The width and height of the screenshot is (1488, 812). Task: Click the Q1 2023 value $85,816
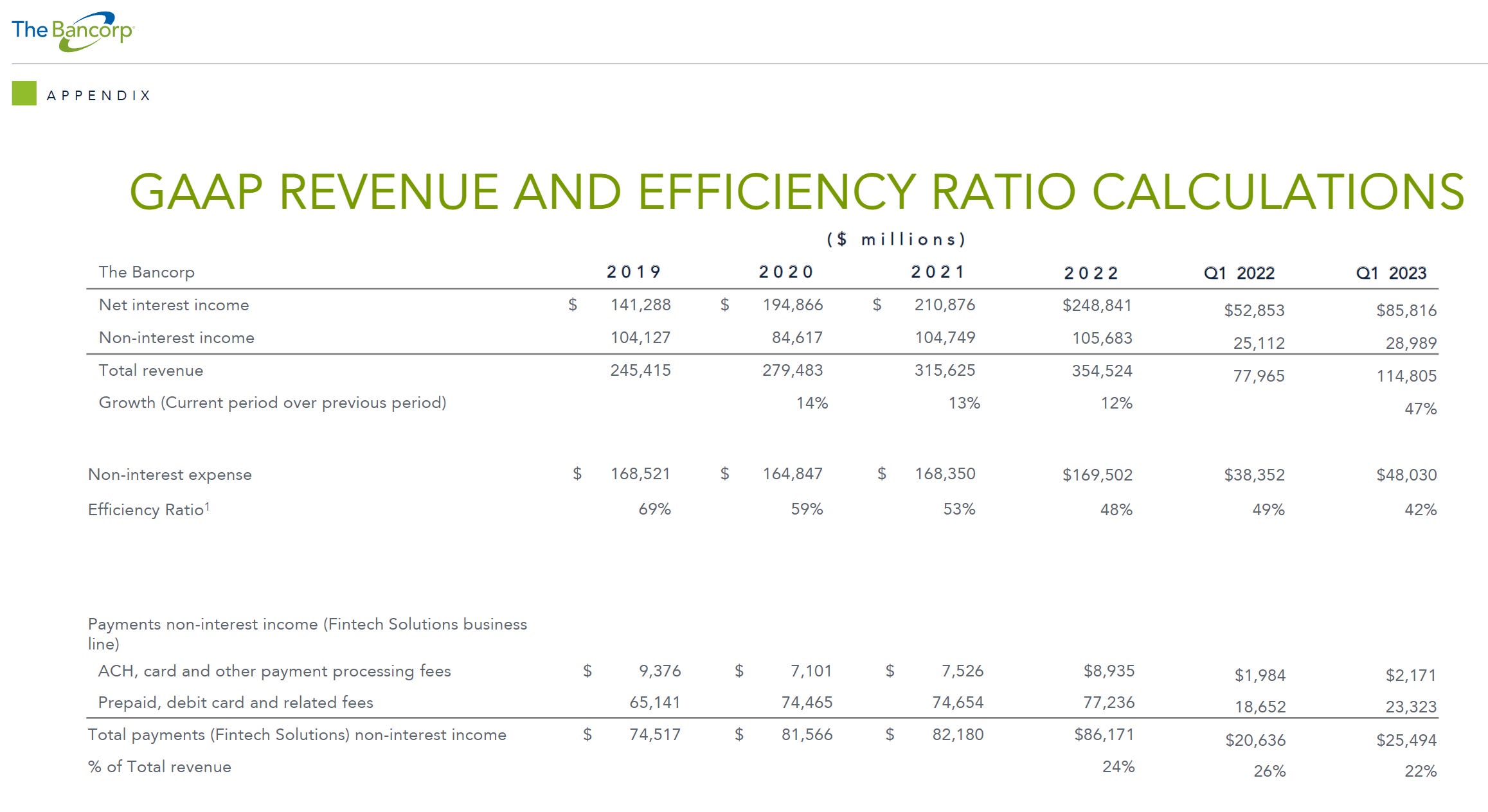click(1406, 310)
